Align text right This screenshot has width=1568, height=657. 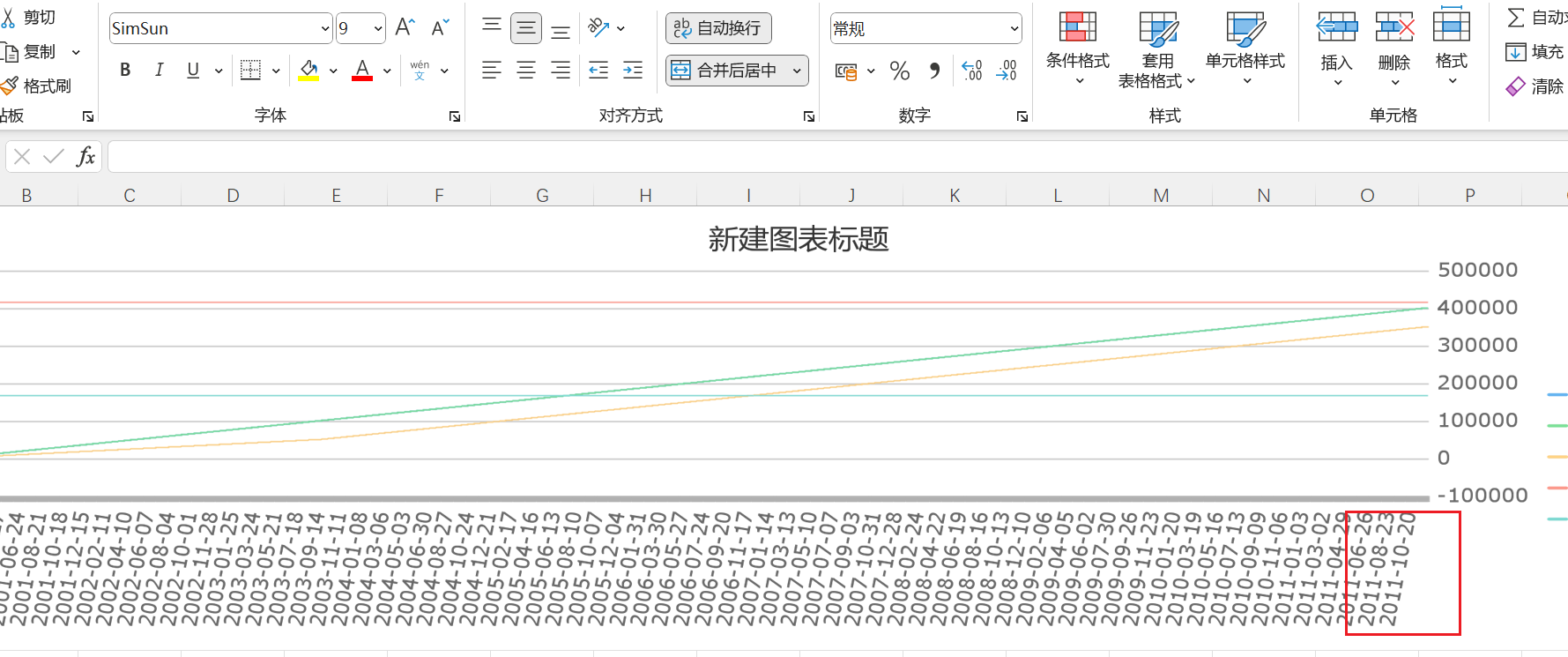coord(560,70)
